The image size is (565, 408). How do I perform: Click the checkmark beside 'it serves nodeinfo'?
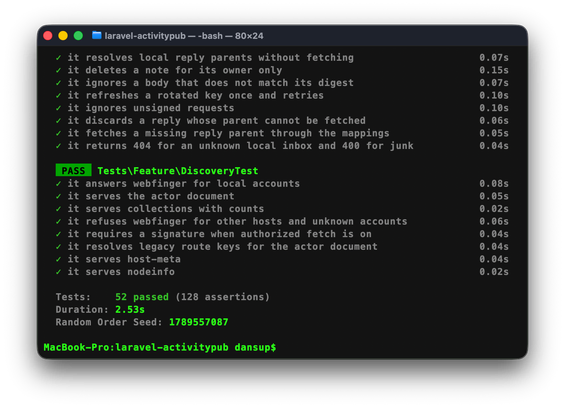pyautogui.click(x=58, y=272)
